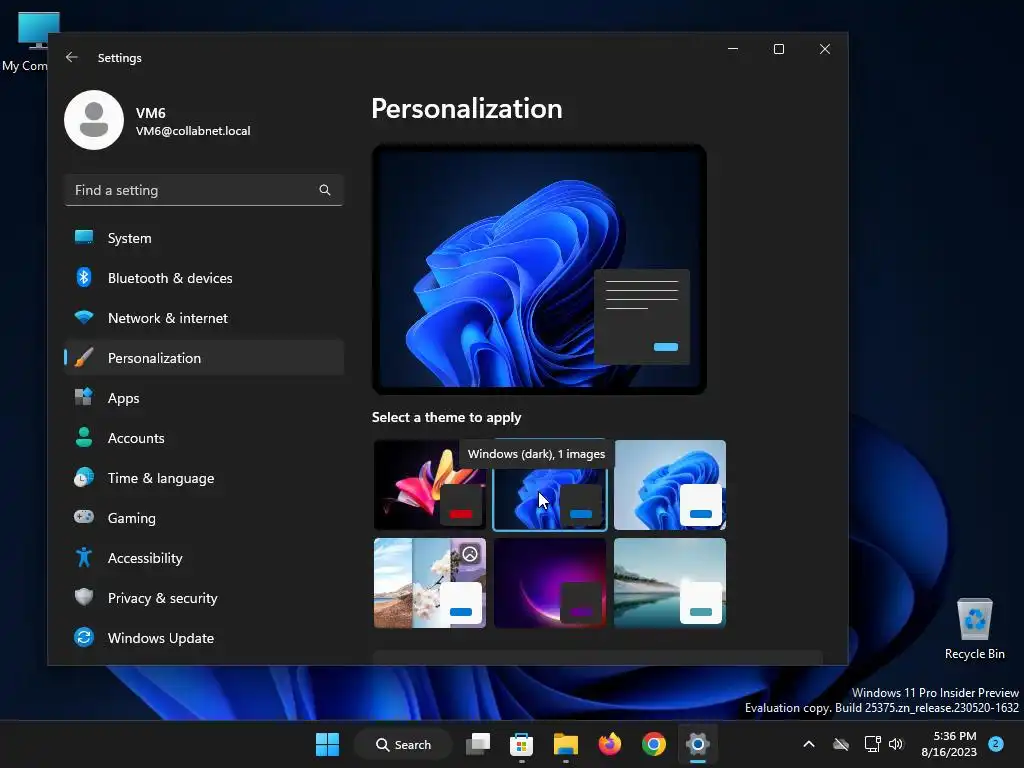Screen dimensions: 1024x768
Task: Click the Privacy & security shield icon
Action: point(84,597)
